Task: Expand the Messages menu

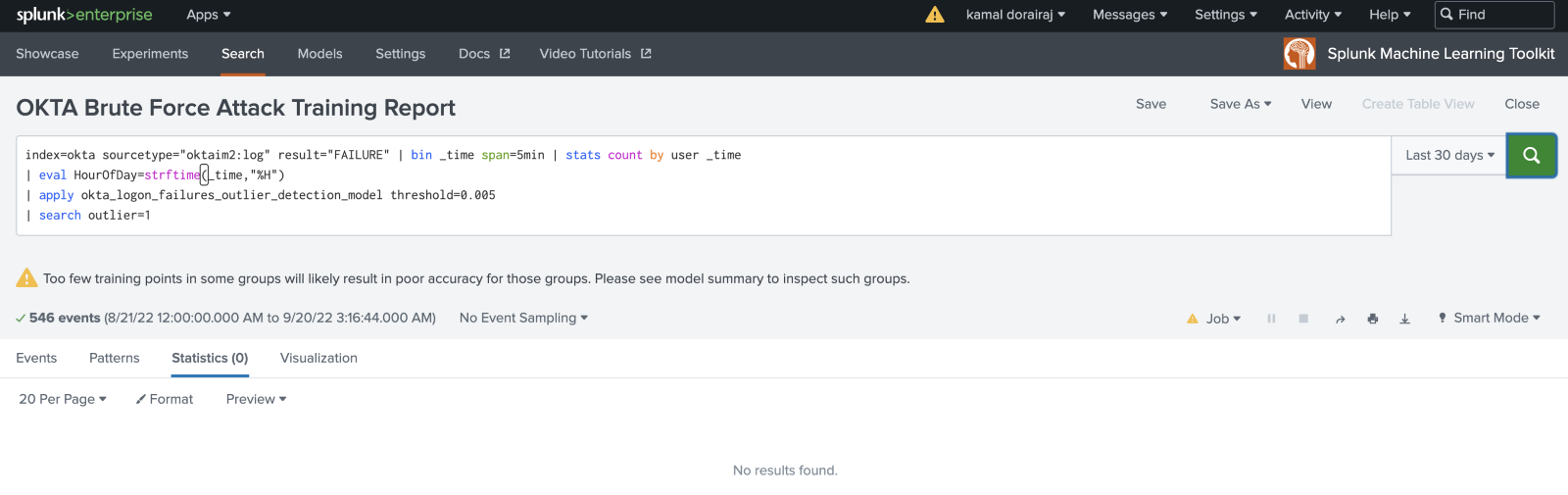Action: click(x=1130, y=15)
